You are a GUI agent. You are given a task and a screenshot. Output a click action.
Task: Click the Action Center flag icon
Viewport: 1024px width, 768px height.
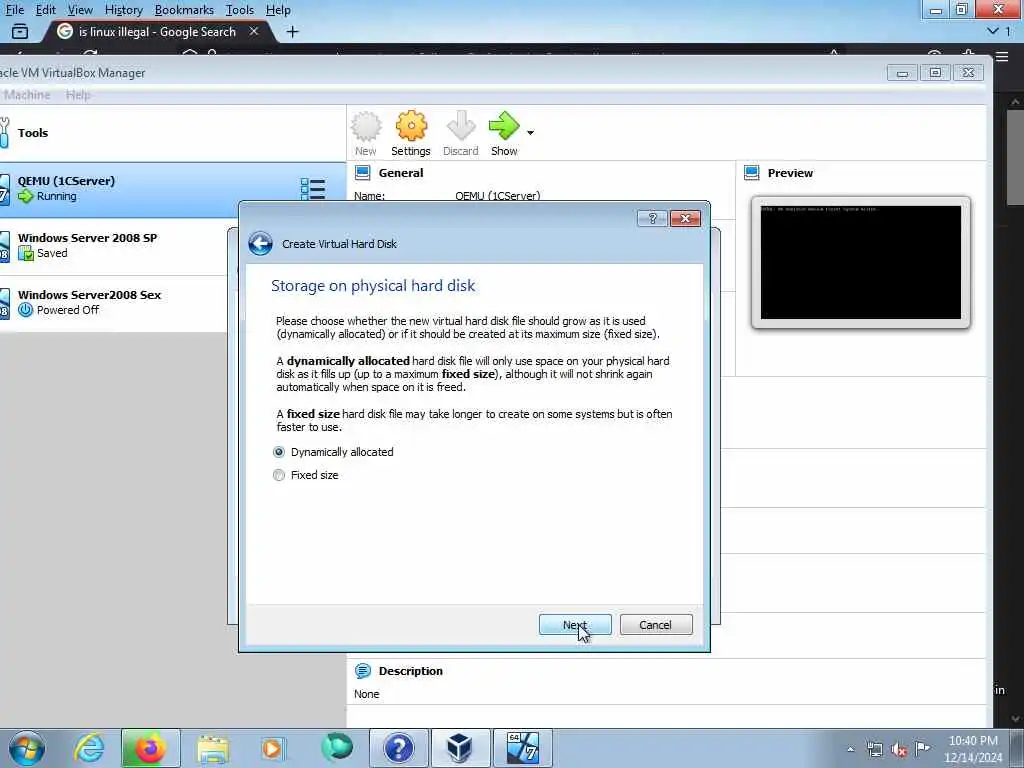923,748
